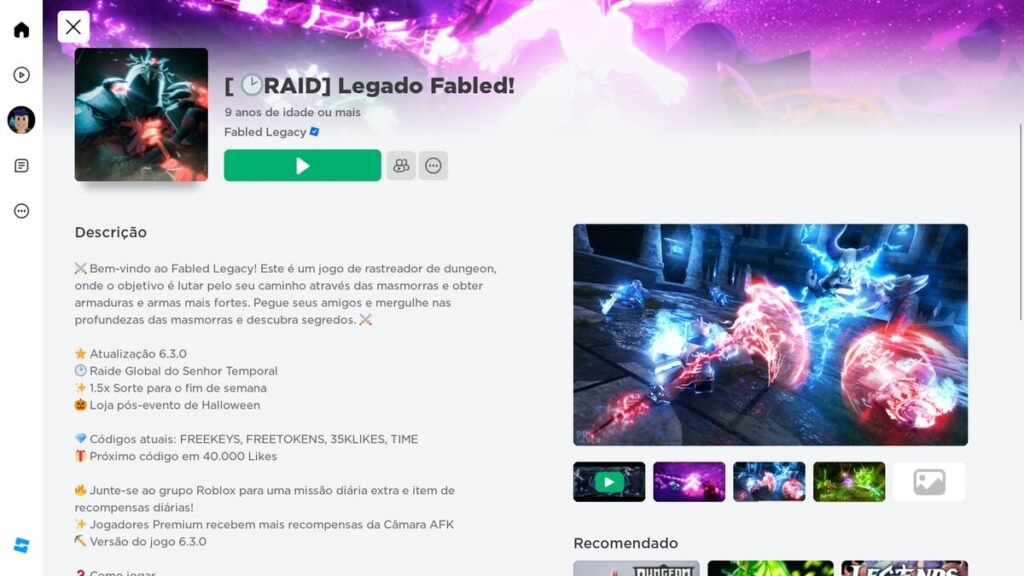Close the game details page

[x=73, y=27]
